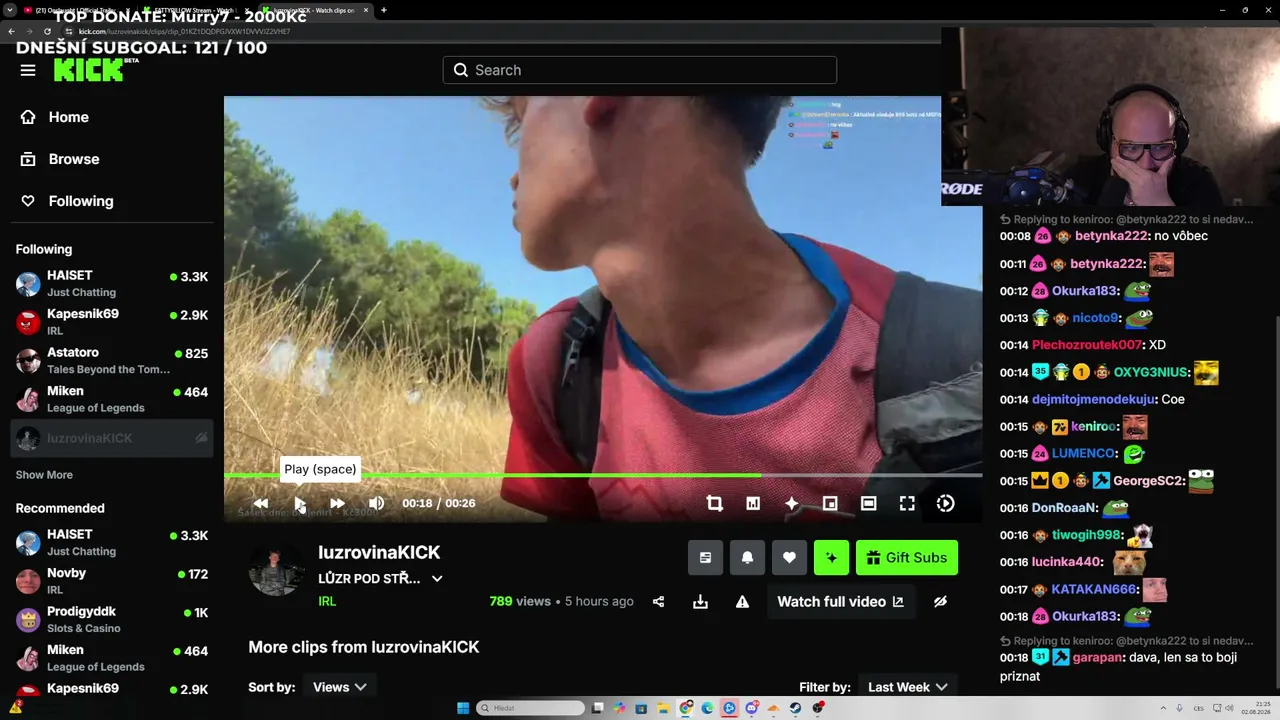1280x720 pixels.
Task: Open Novby channel under Recommended
Action: (x=112, y=581)
